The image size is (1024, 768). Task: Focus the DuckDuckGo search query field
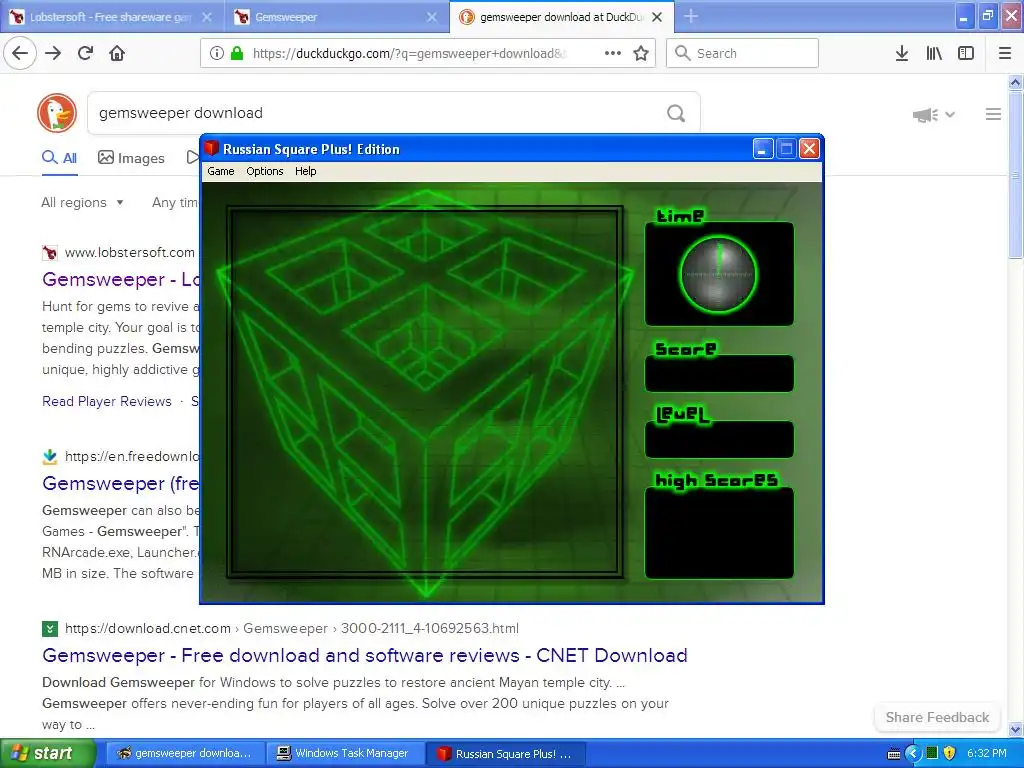coord(379,113)
